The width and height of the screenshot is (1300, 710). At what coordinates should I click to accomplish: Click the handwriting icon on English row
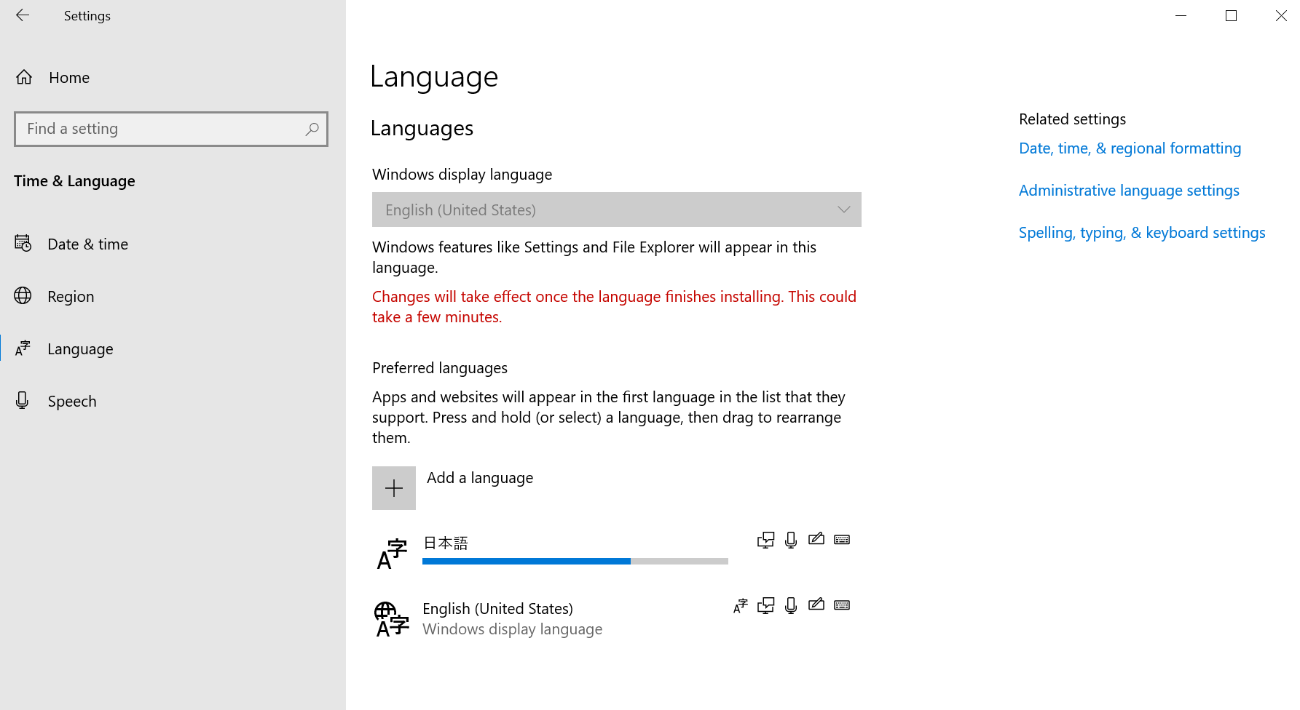[816, 605]
